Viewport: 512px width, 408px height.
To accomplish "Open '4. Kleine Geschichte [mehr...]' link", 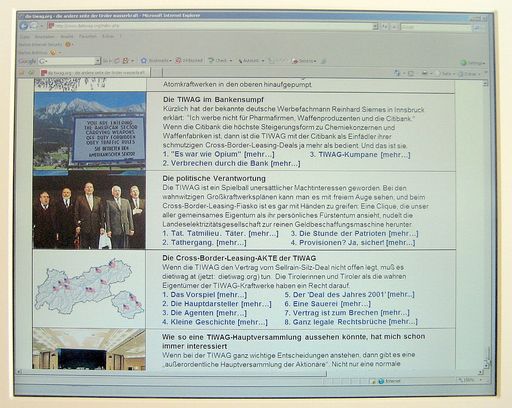I will [215, 322].
